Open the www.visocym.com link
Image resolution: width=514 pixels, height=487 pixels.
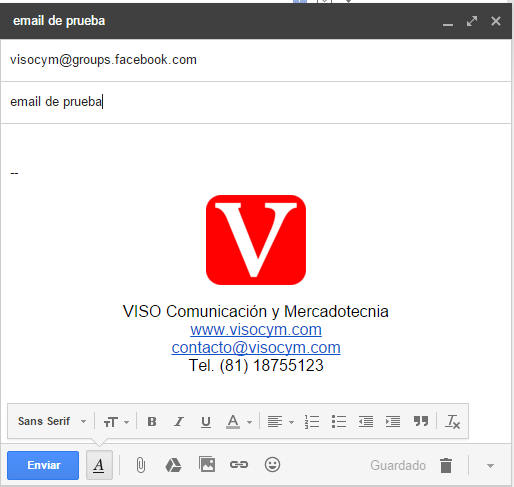(256, 330)
